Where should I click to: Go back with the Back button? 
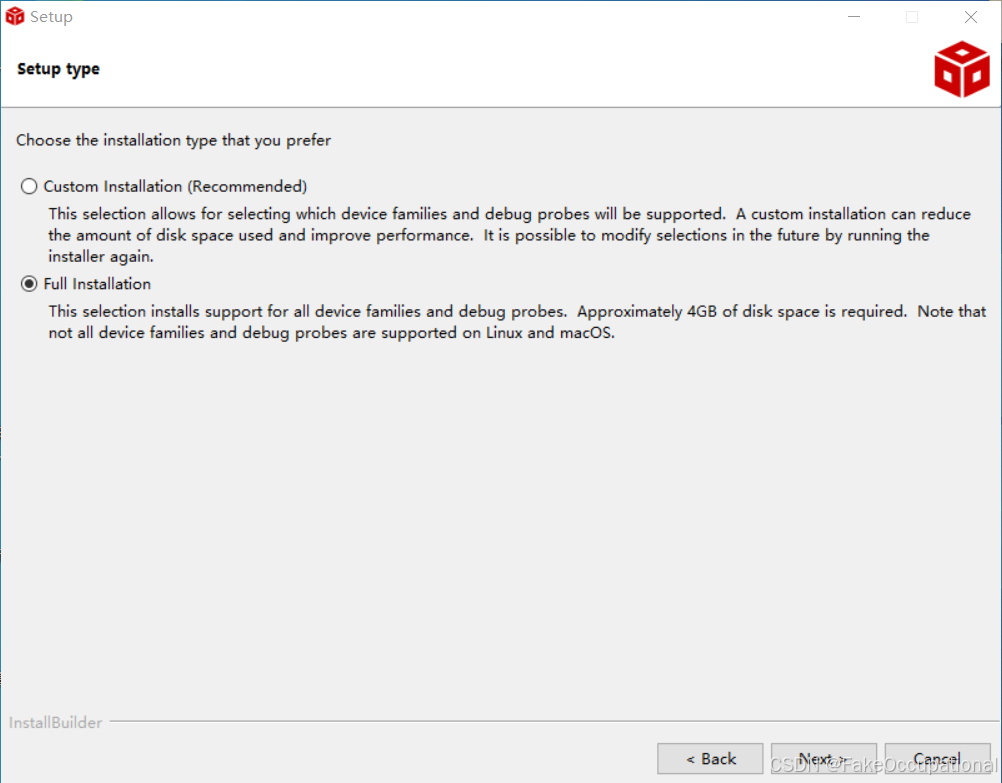point(710,759)
